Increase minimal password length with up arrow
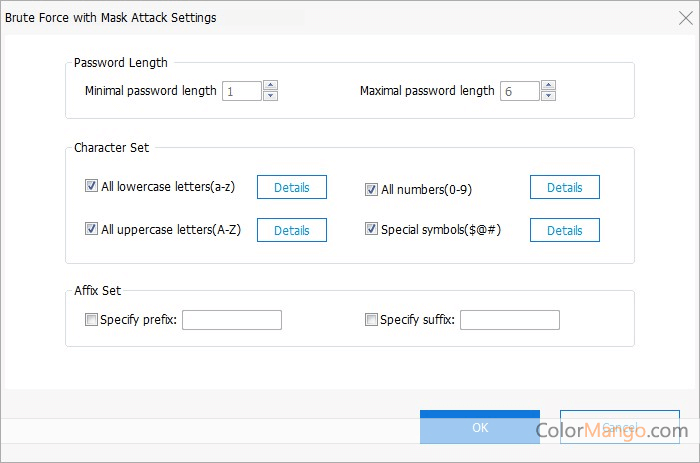Screen dimensions: 700x463 tap(270, 86)
